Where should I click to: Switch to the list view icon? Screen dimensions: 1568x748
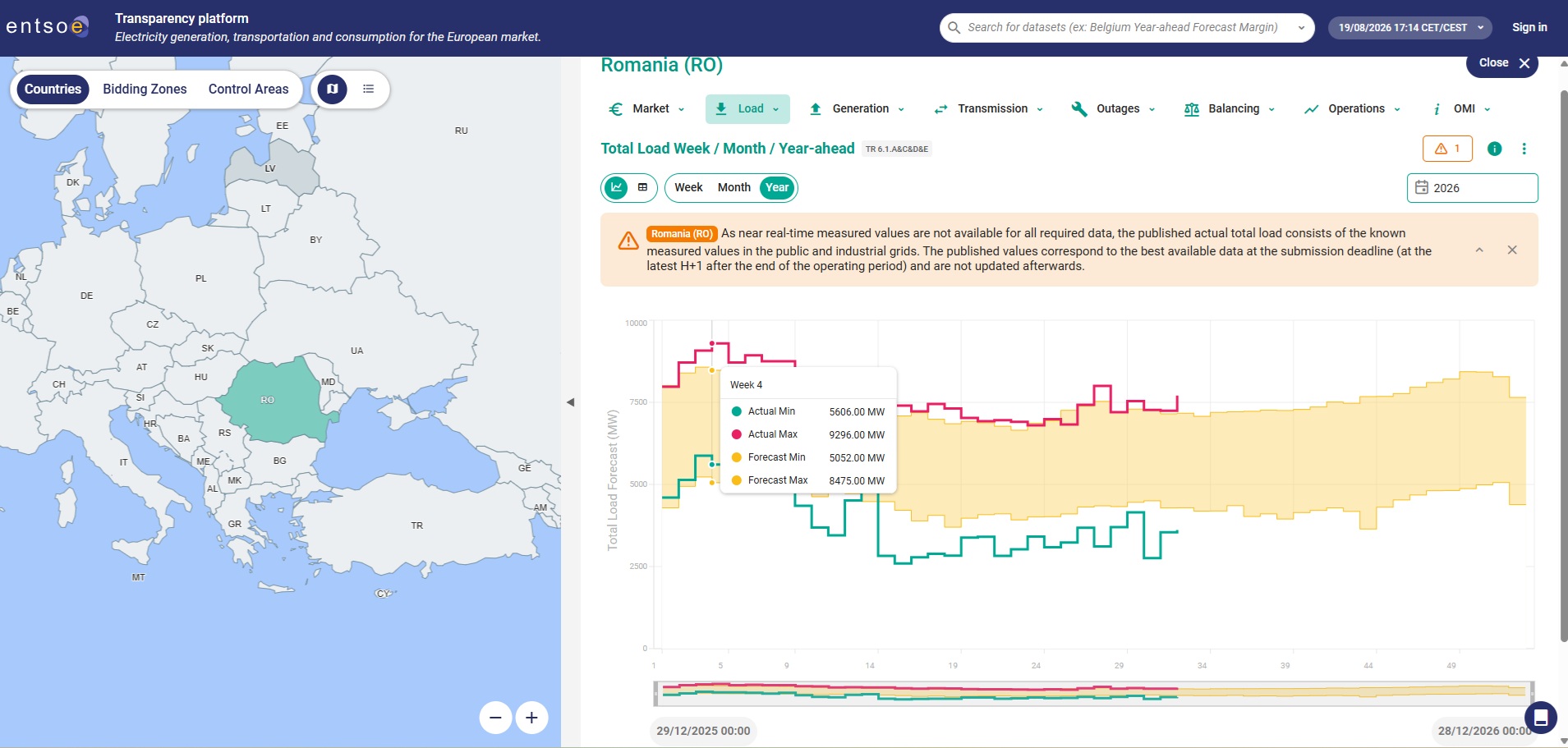369,89
